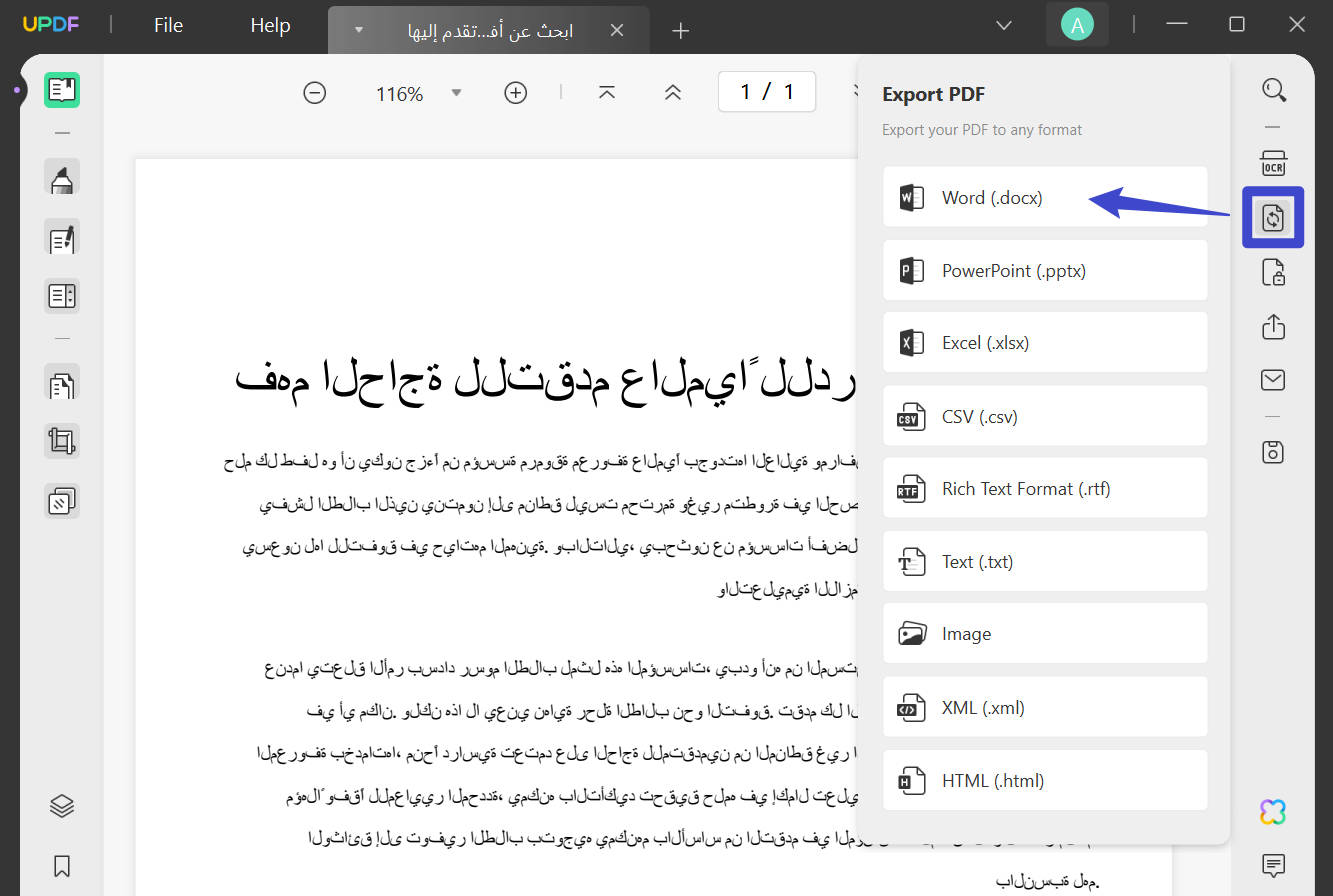Export the PDF as Word (.docx)

tap(1045, 197)
